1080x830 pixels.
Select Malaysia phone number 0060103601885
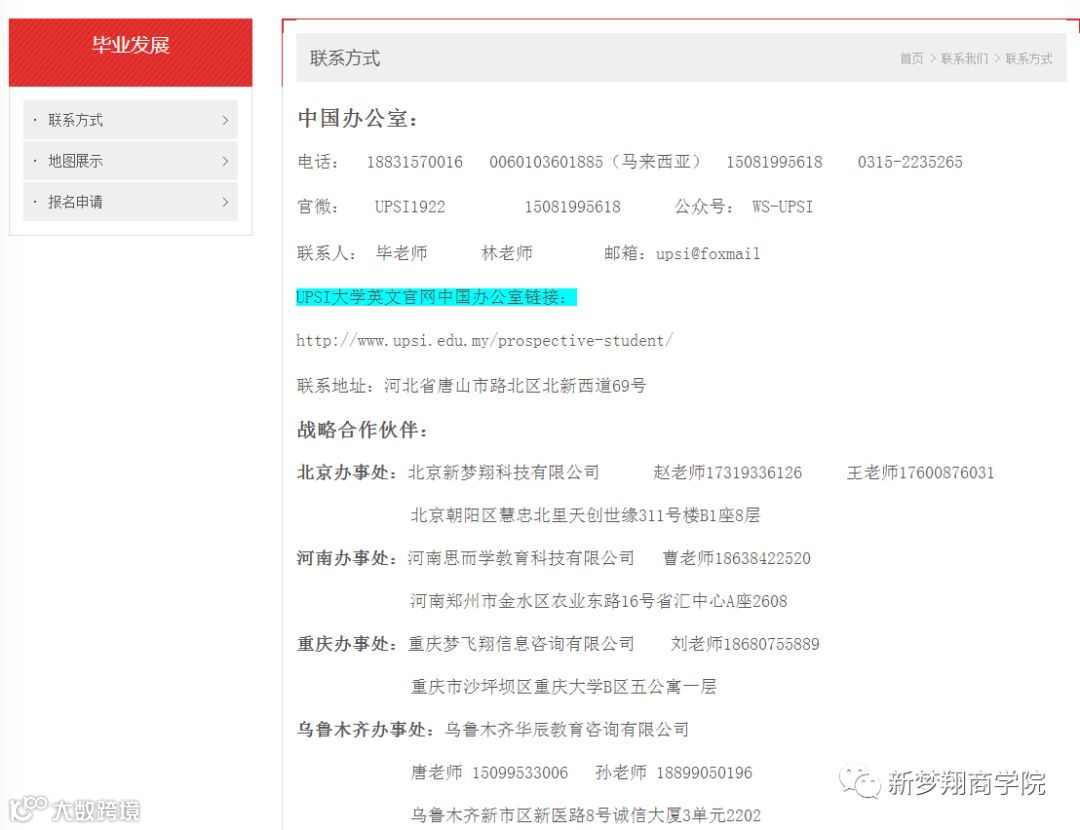click(x=546, y=162)
